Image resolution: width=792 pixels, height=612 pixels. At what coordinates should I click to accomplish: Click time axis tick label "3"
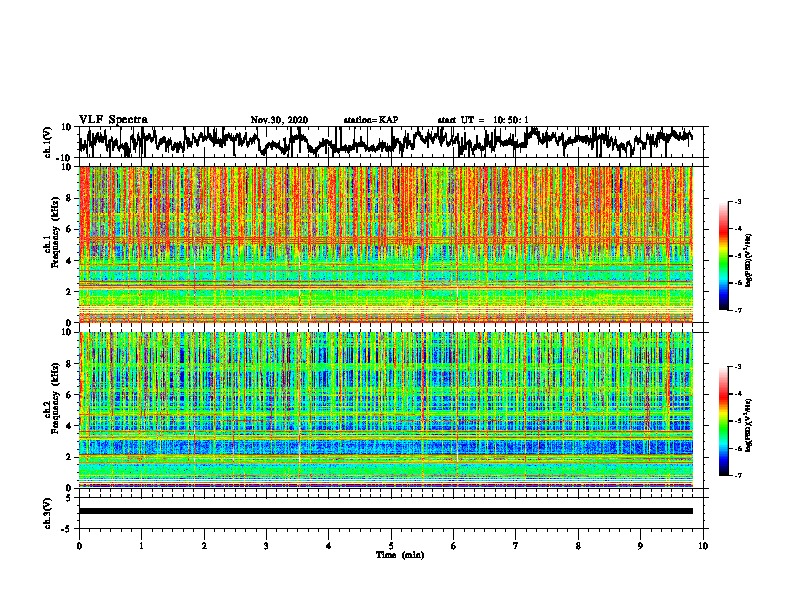(266, 546)
